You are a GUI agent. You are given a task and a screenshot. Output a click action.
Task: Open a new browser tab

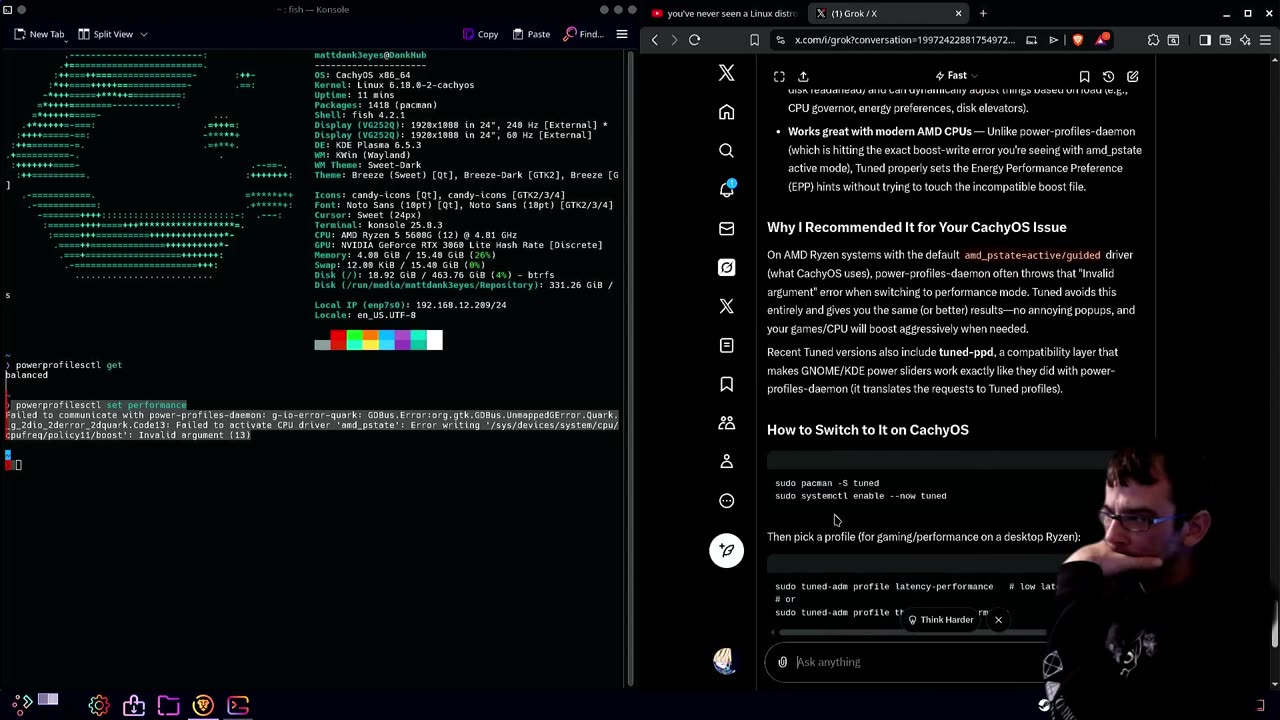[983, 13]
